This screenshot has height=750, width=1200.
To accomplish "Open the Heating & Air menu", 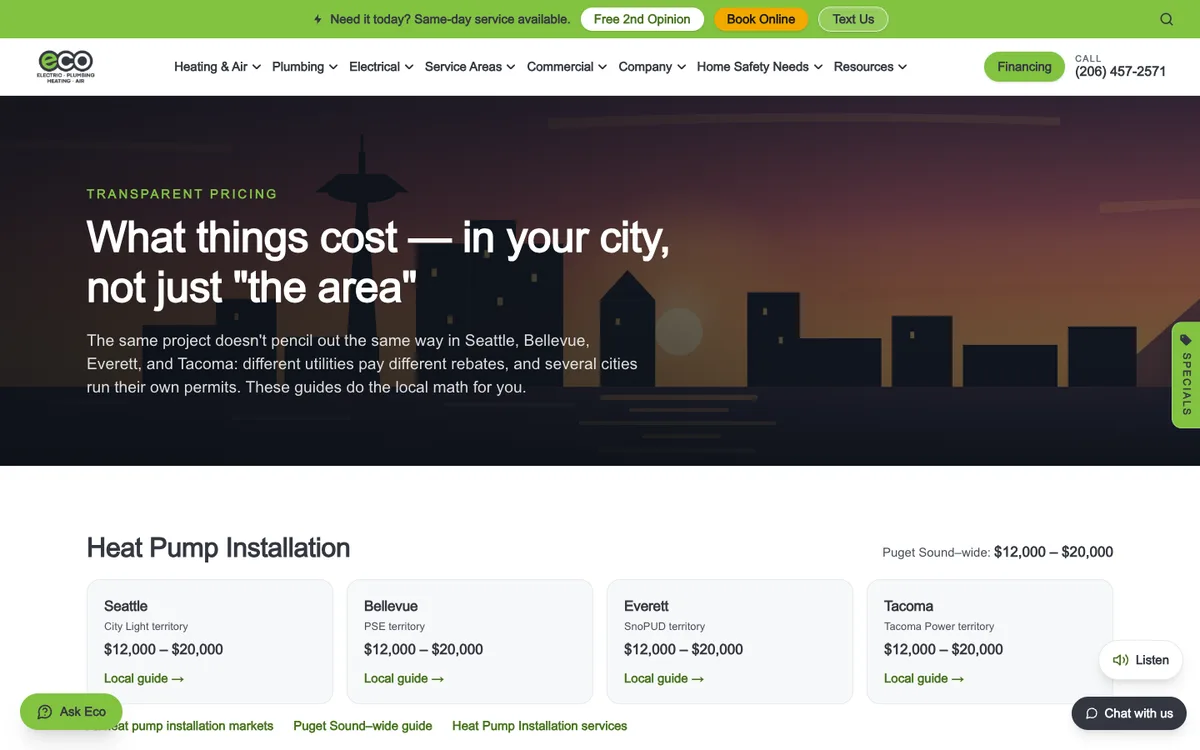I will coord(218,67).
